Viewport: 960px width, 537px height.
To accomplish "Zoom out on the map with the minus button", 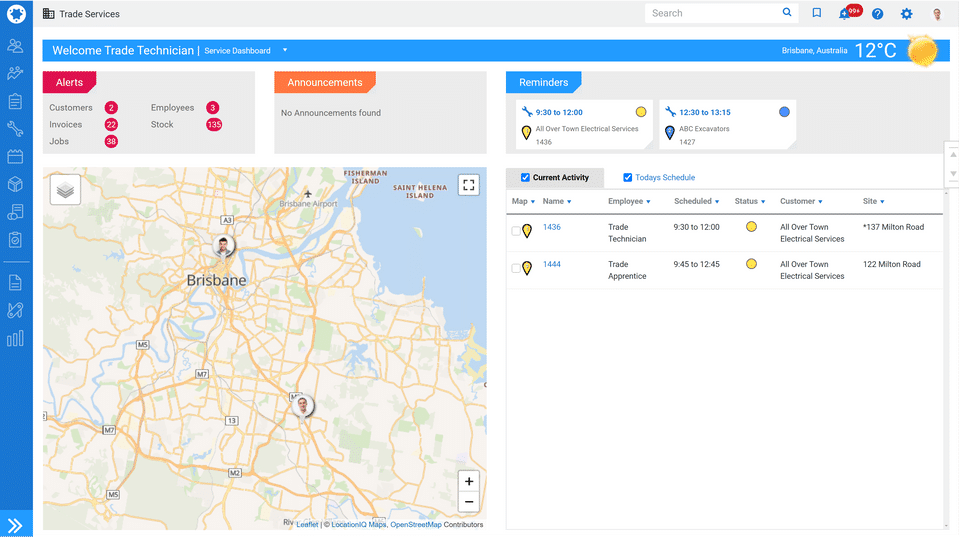I will (x=469, y=502).
